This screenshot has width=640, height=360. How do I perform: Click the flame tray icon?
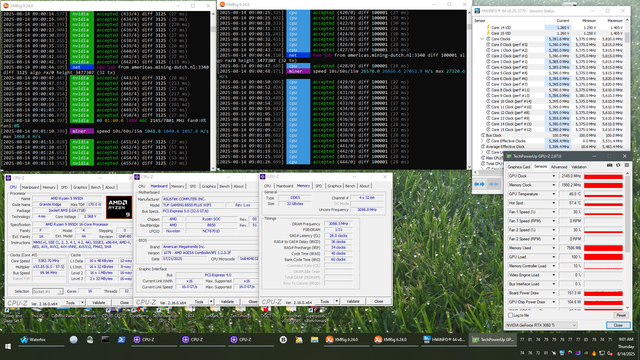tap(593, 353)
